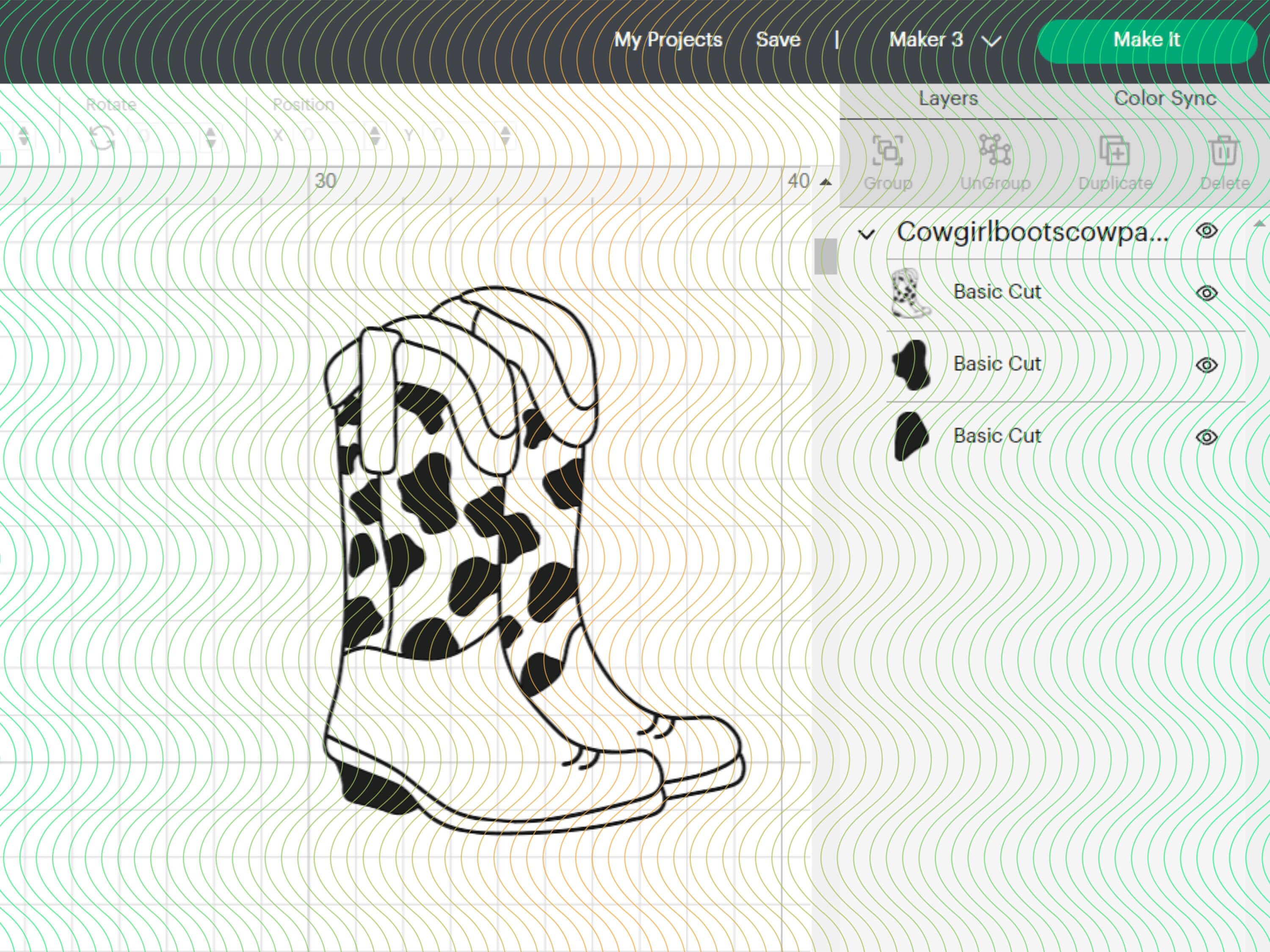Click the Duplicate layer icon
The height and width of the screenshot is (952, 1270).
tap(1114, 151)
